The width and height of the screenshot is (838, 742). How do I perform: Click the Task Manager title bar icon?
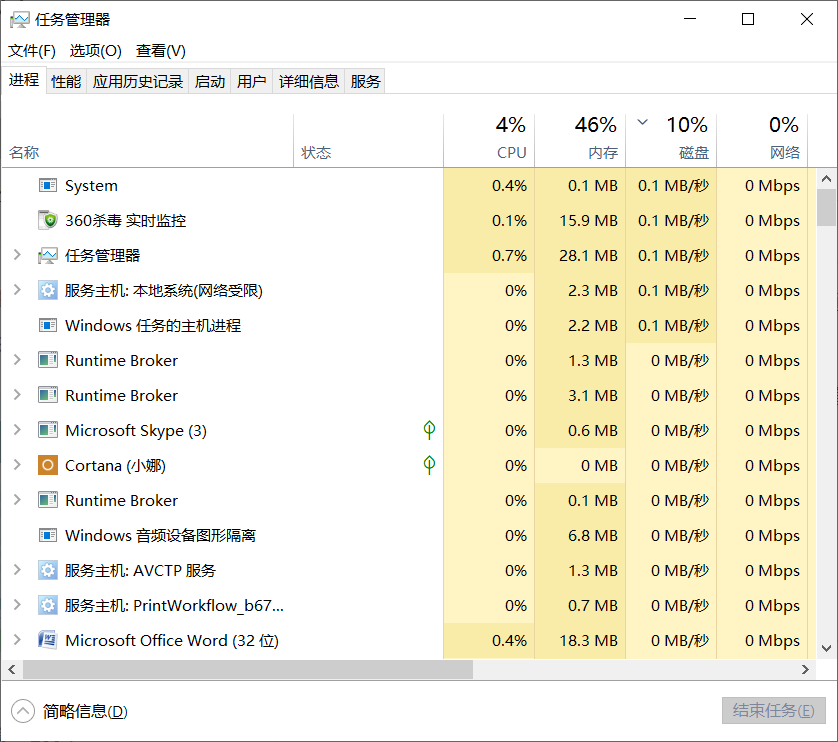pos(20,20)
